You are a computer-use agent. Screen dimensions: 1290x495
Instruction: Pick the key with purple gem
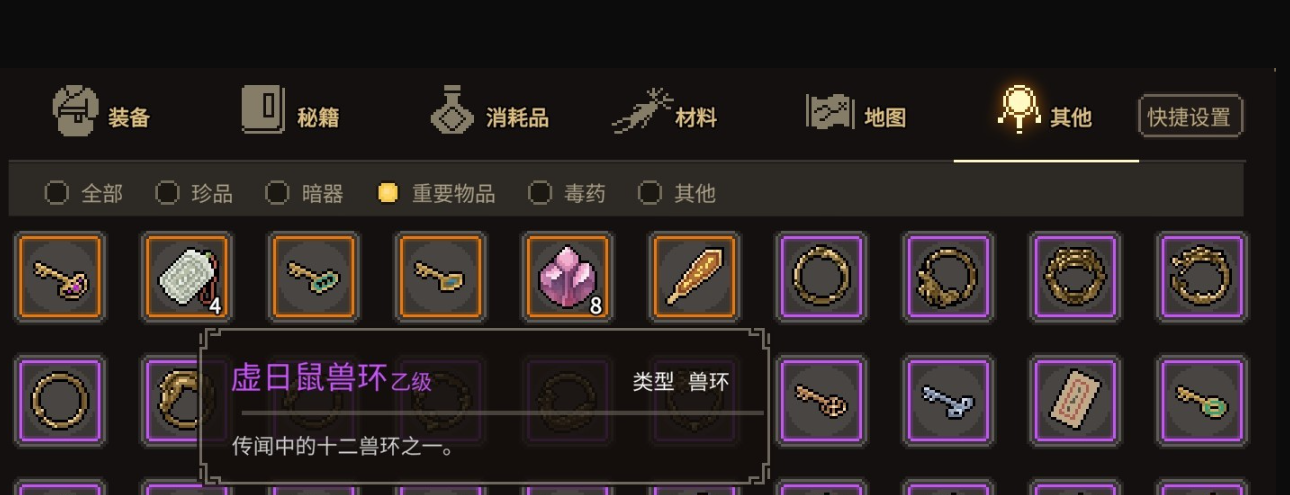point(61,277)
